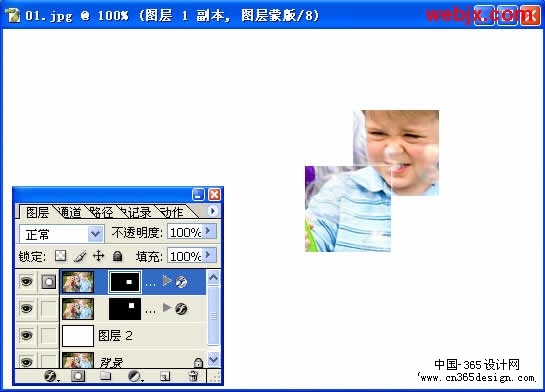Viewport: 545px width, 392px height.
Task: Create a new layer
Action: click(165, 376)
